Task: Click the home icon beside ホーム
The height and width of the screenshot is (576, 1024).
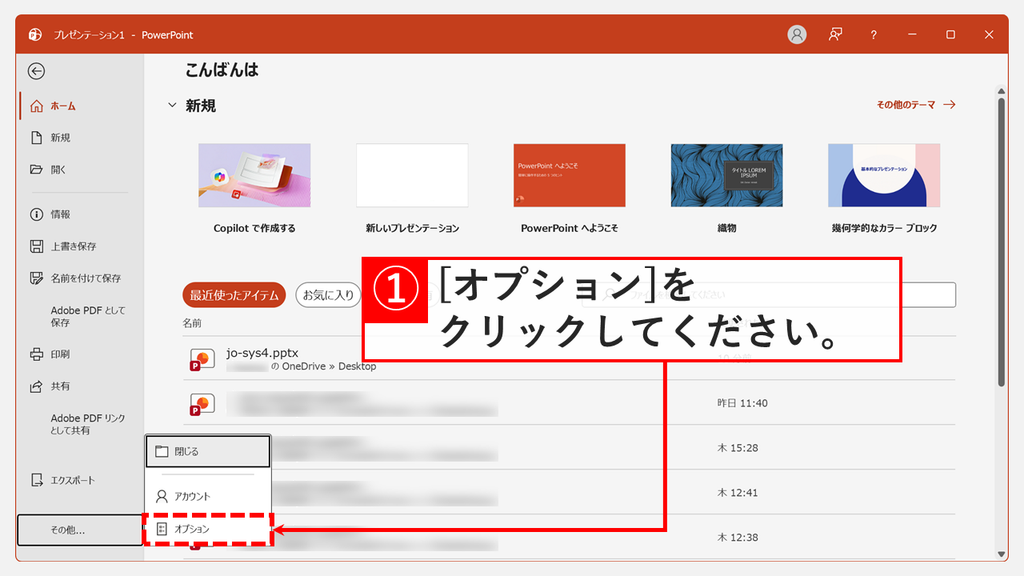Action: click(x=37, y=106)
